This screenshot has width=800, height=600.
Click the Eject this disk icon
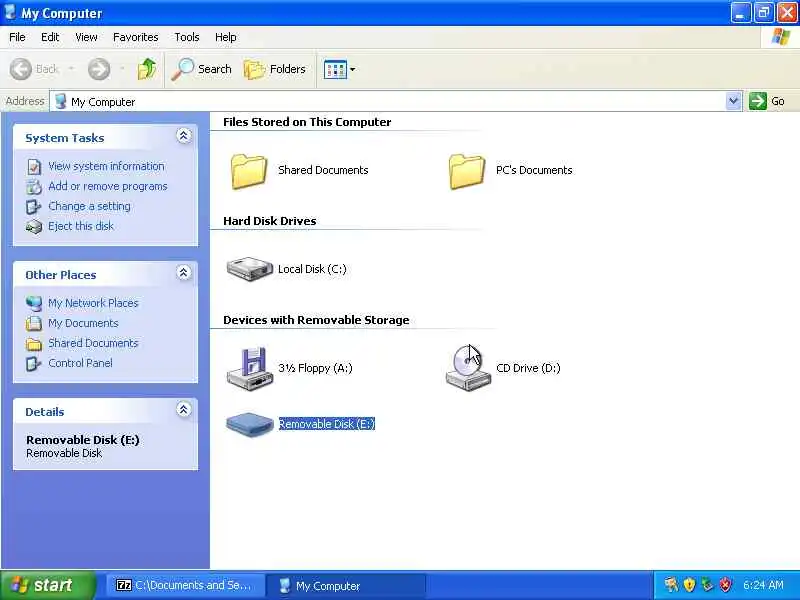point(34,227)
